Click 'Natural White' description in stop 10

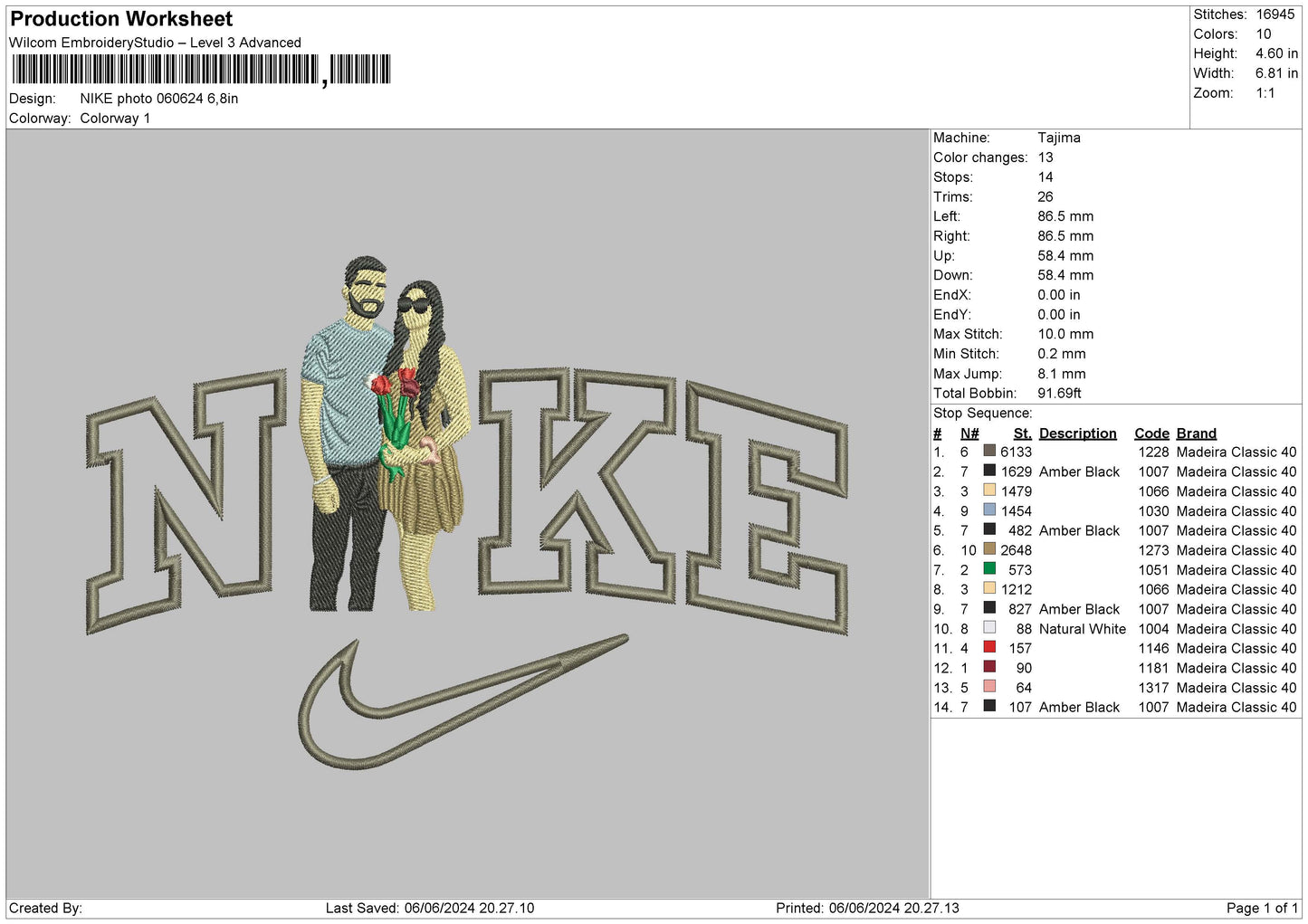pos(1083,629)
